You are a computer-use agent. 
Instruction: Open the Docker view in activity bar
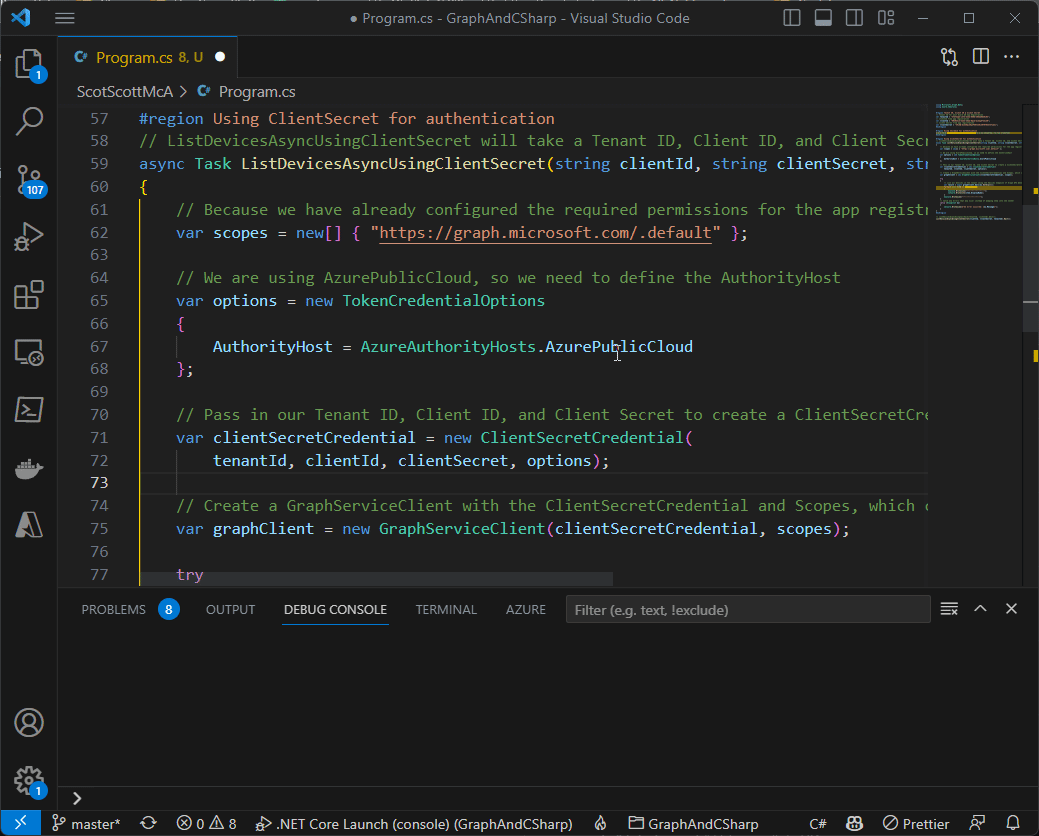[x=29, y=467]
